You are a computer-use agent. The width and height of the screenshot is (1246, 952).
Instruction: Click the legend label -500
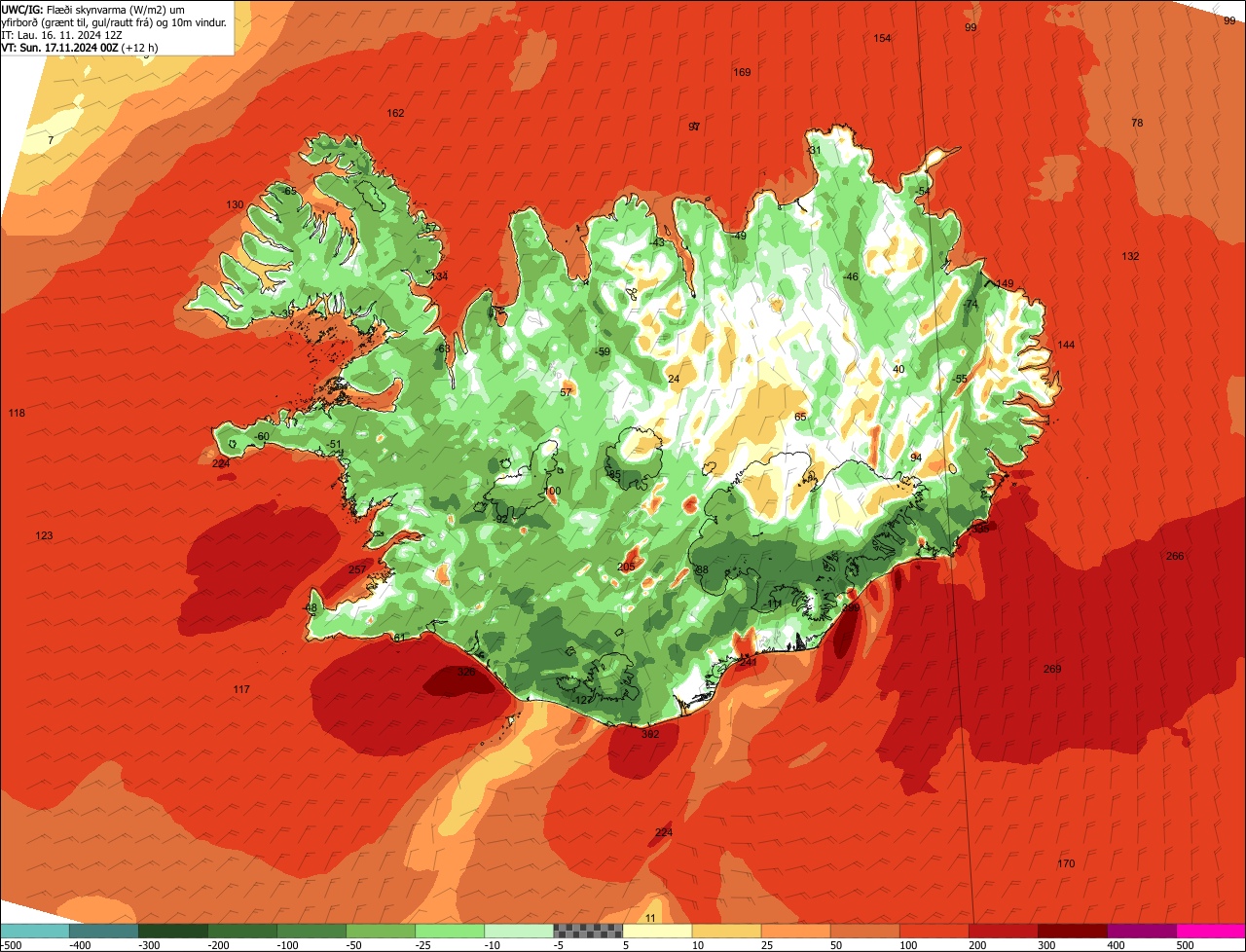pos(12,945)
